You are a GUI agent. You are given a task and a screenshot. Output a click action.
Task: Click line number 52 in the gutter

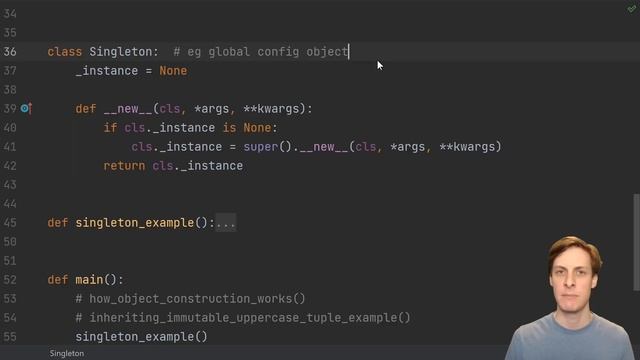10,280
